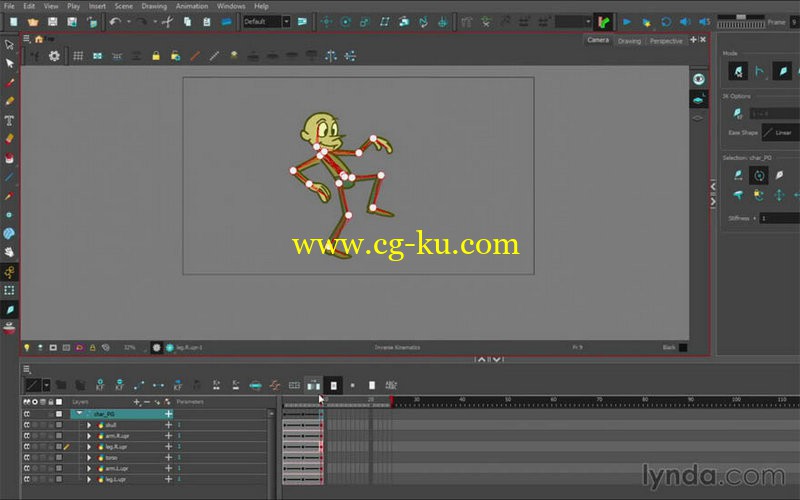Click the Undo arrow icon
800x500 pixels.
[x=115, y=22]
